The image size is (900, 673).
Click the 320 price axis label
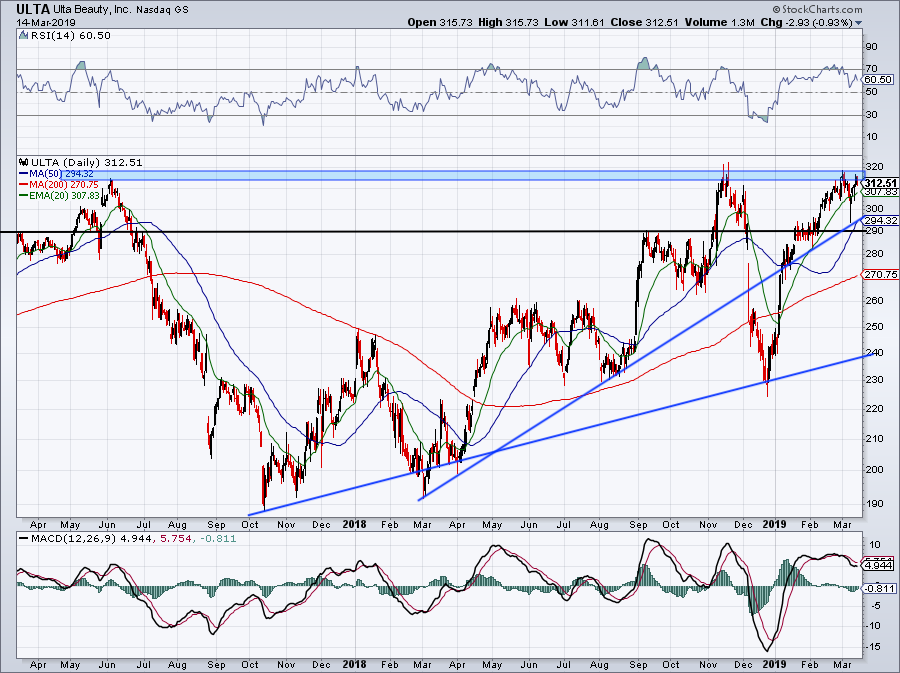[x=875, y=166]
